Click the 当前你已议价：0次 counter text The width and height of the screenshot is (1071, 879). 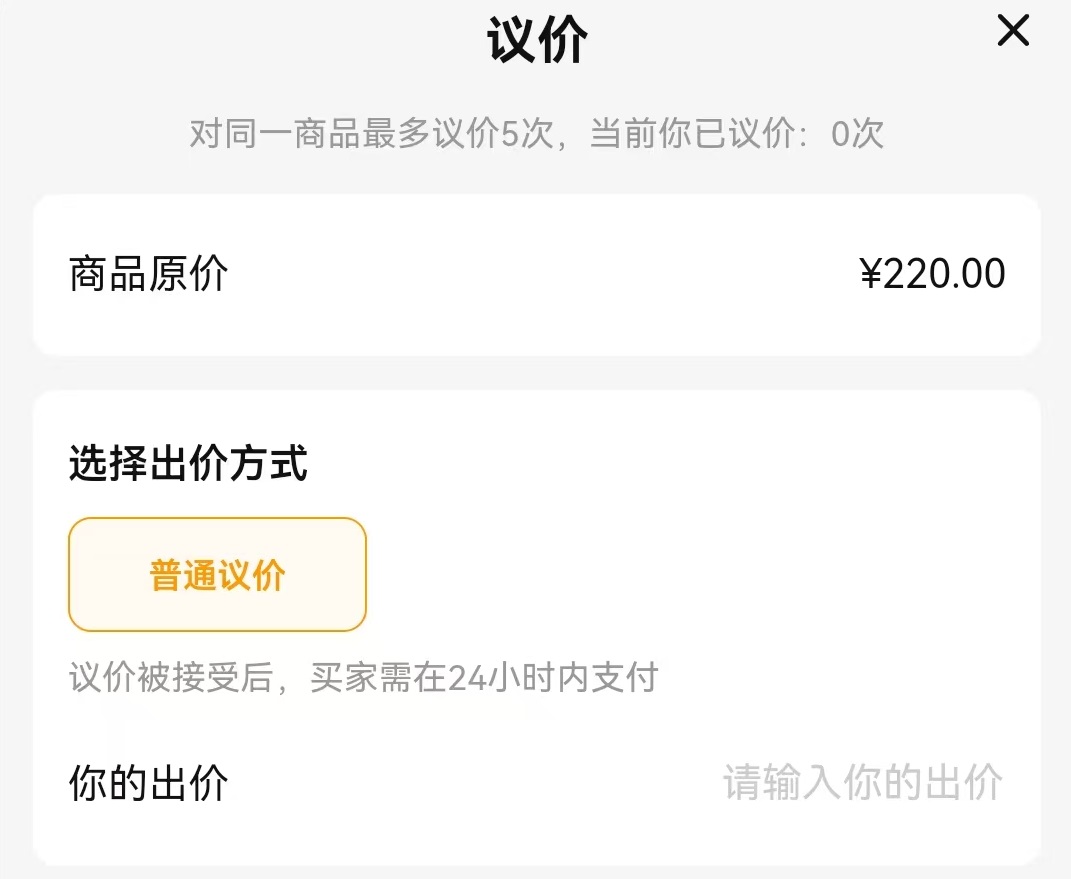736,133
